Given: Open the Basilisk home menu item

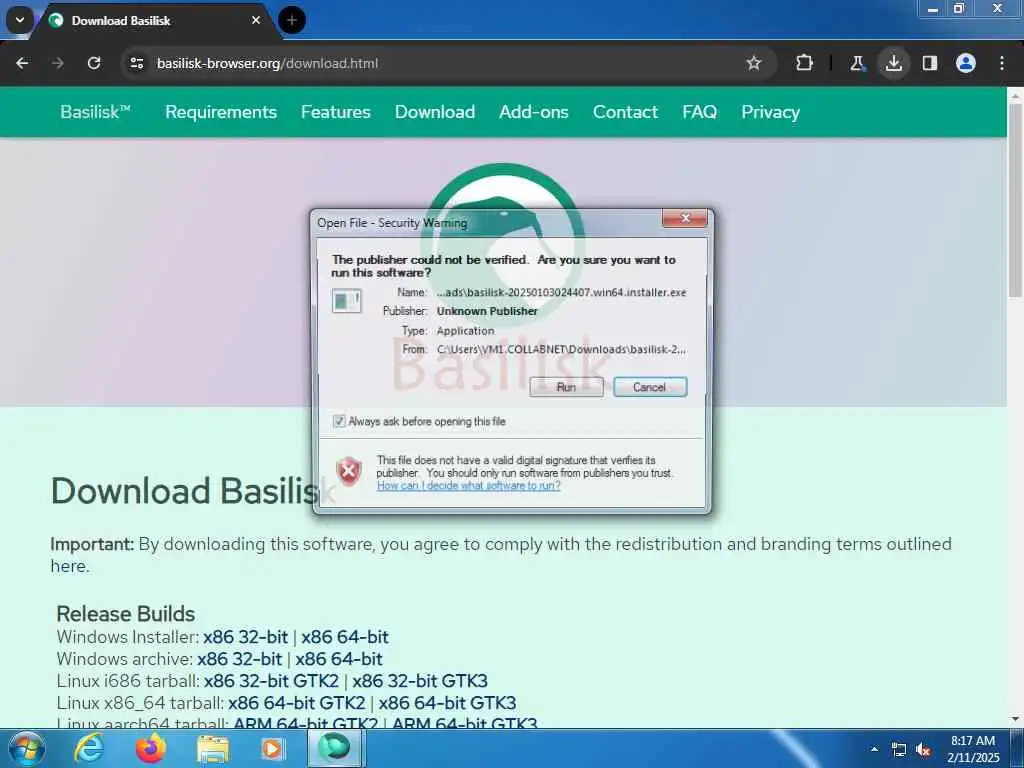Looking at the screenshot, I should click(x=95, y=112).
